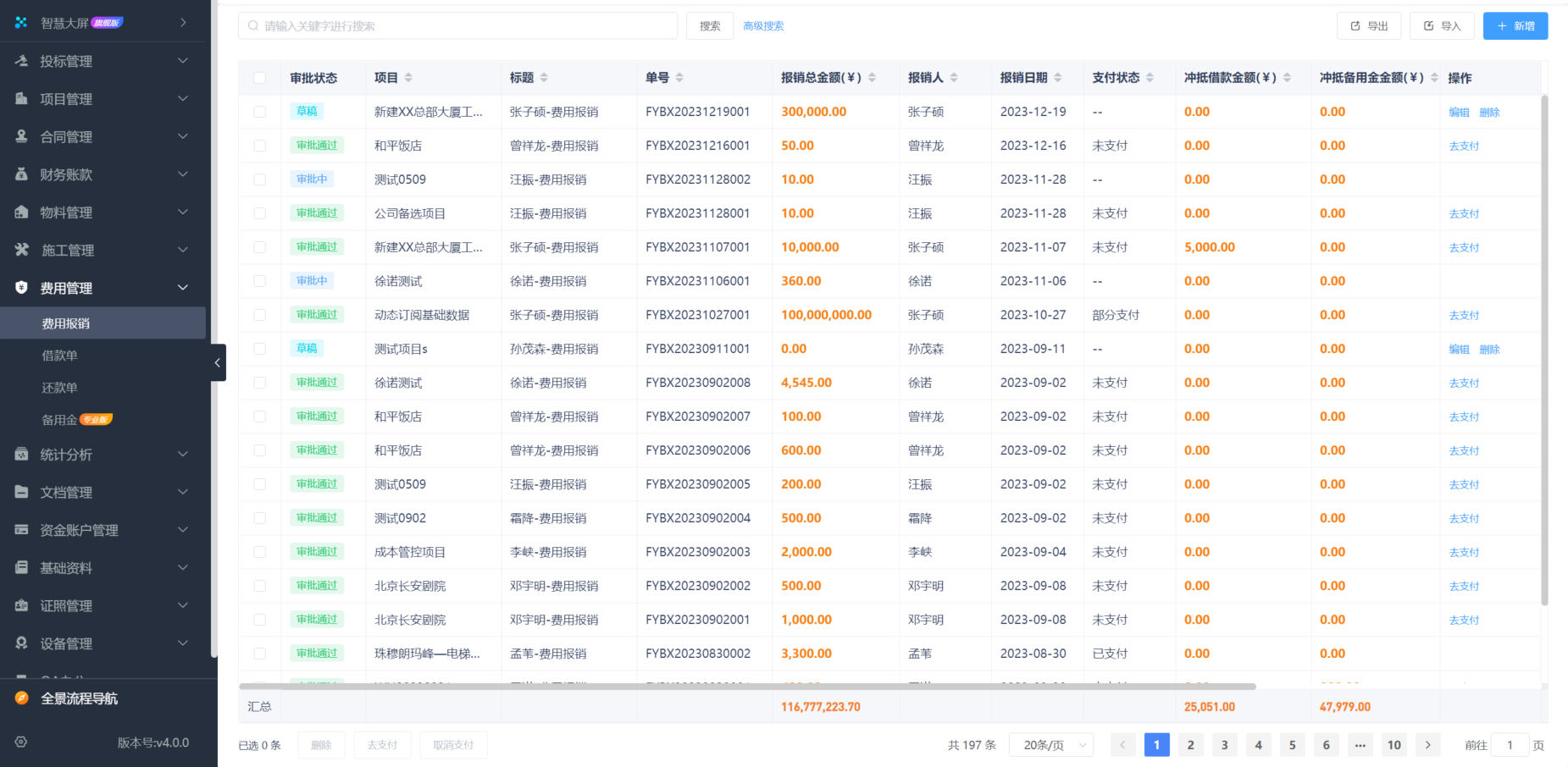Image resolution: width=1568 pixels, height=767 pixels.
Task: Click the 施工管理 module icon
Action: coord(21,250)
